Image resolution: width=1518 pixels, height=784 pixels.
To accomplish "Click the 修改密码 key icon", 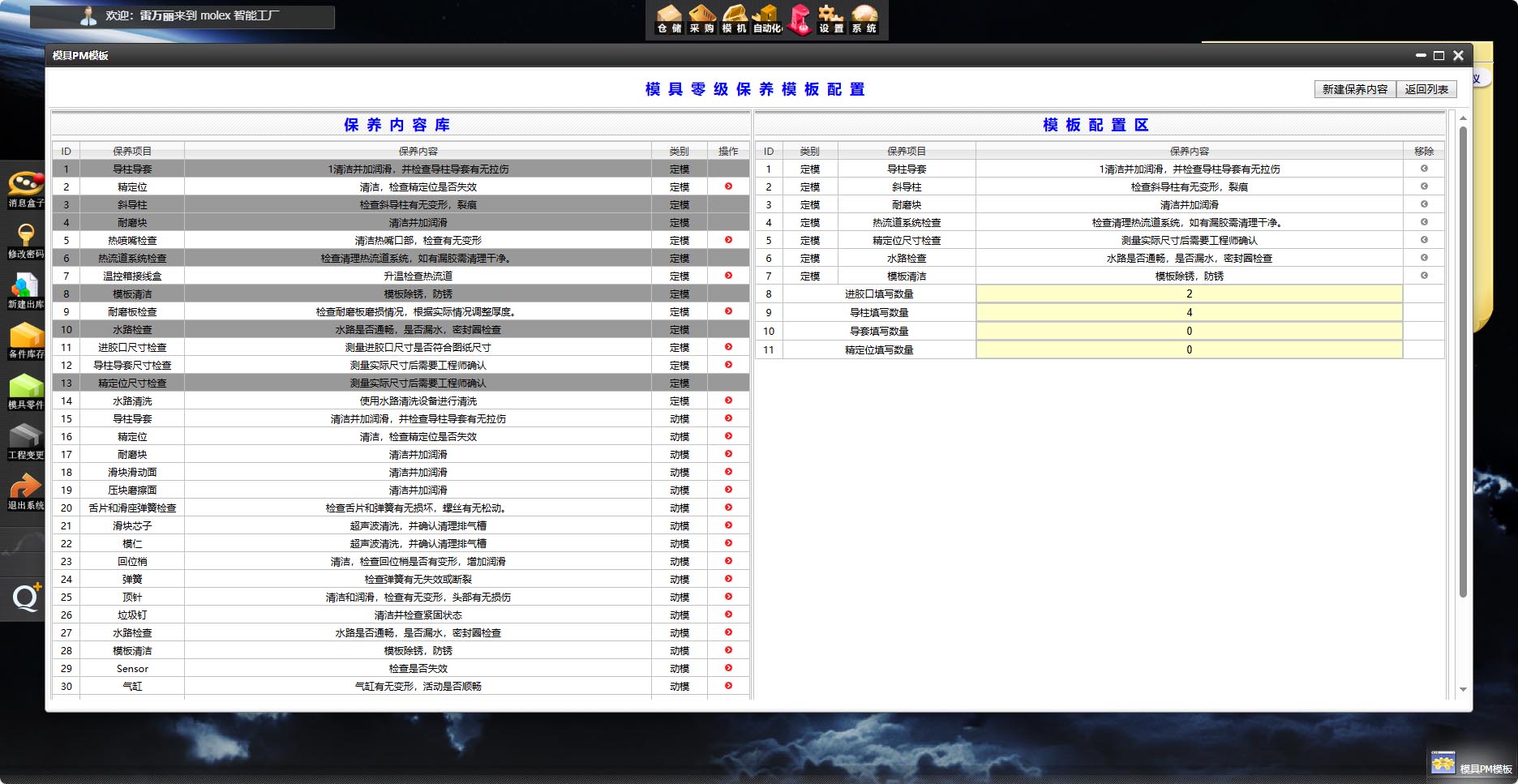I will 25,239.
